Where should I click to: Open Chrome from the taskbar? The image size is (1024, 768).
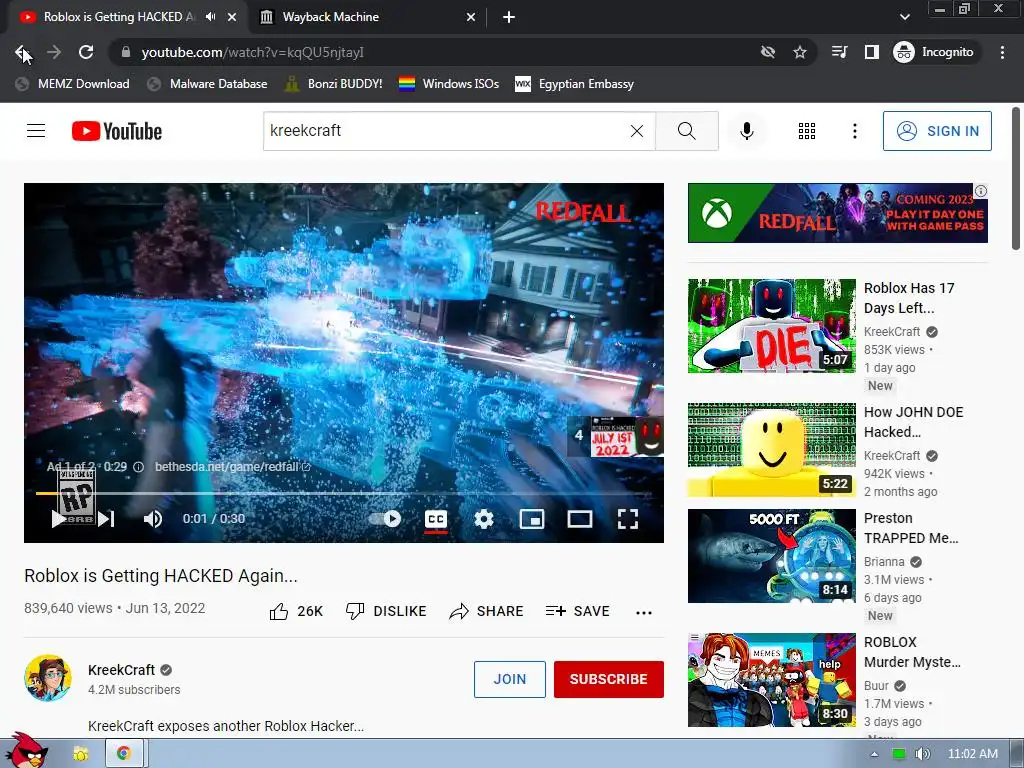pos(123,754)
